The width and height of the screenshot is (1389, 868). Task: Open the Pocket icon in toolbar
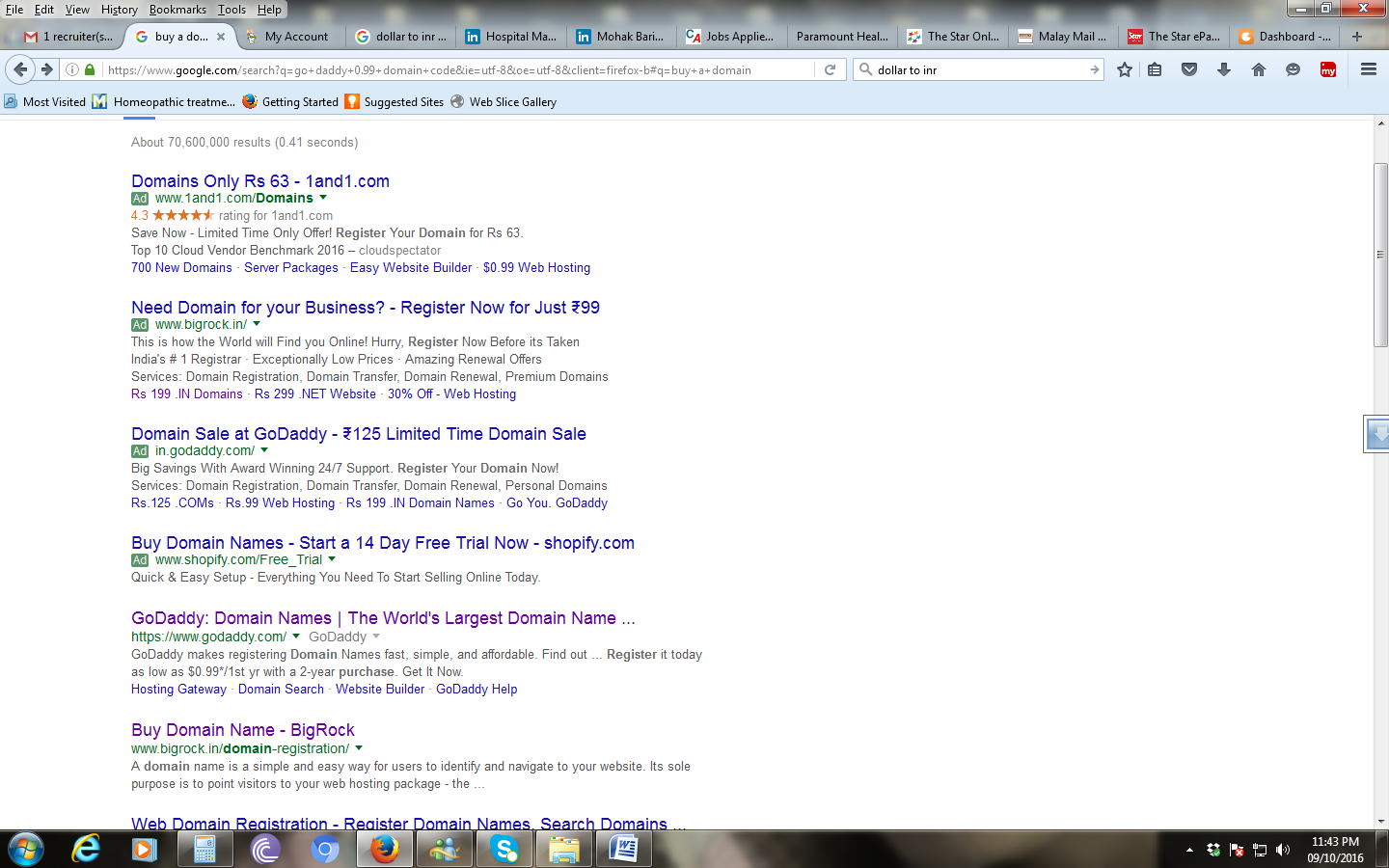coord(1189,69)
